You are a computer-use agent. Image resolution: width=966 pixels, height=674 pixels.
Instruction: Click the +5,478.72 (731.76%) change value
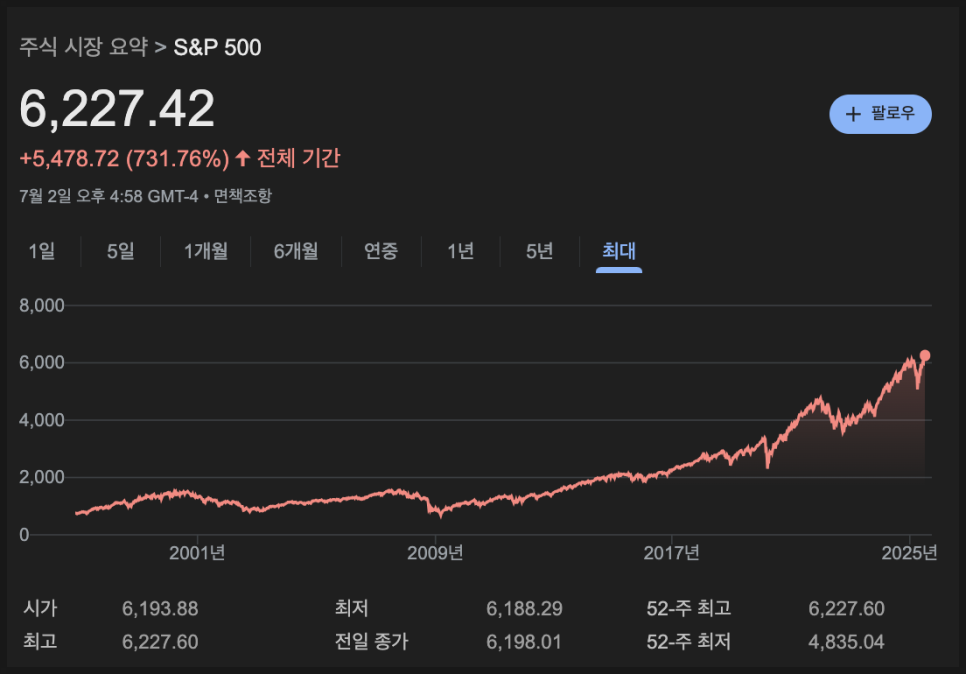124,158
